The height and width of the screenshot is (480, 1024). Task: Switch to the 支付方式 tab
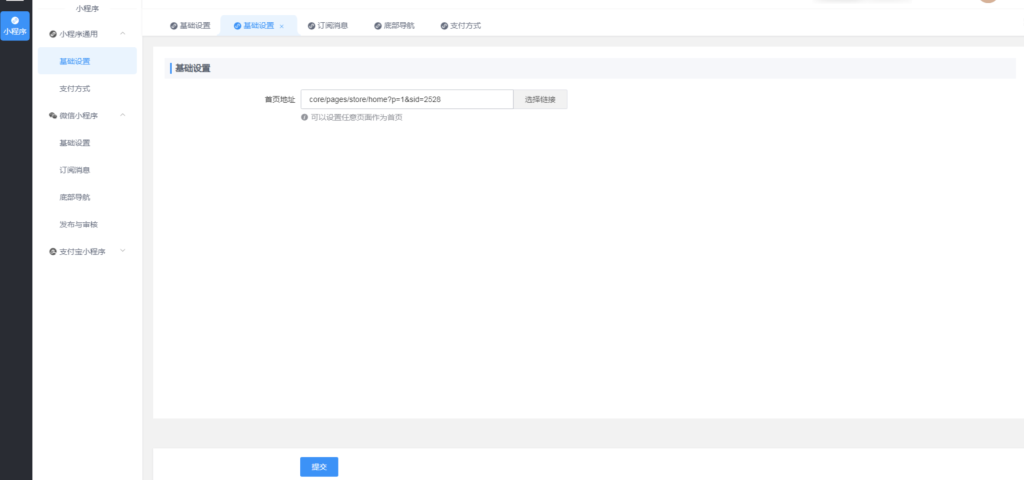(461, 26)
